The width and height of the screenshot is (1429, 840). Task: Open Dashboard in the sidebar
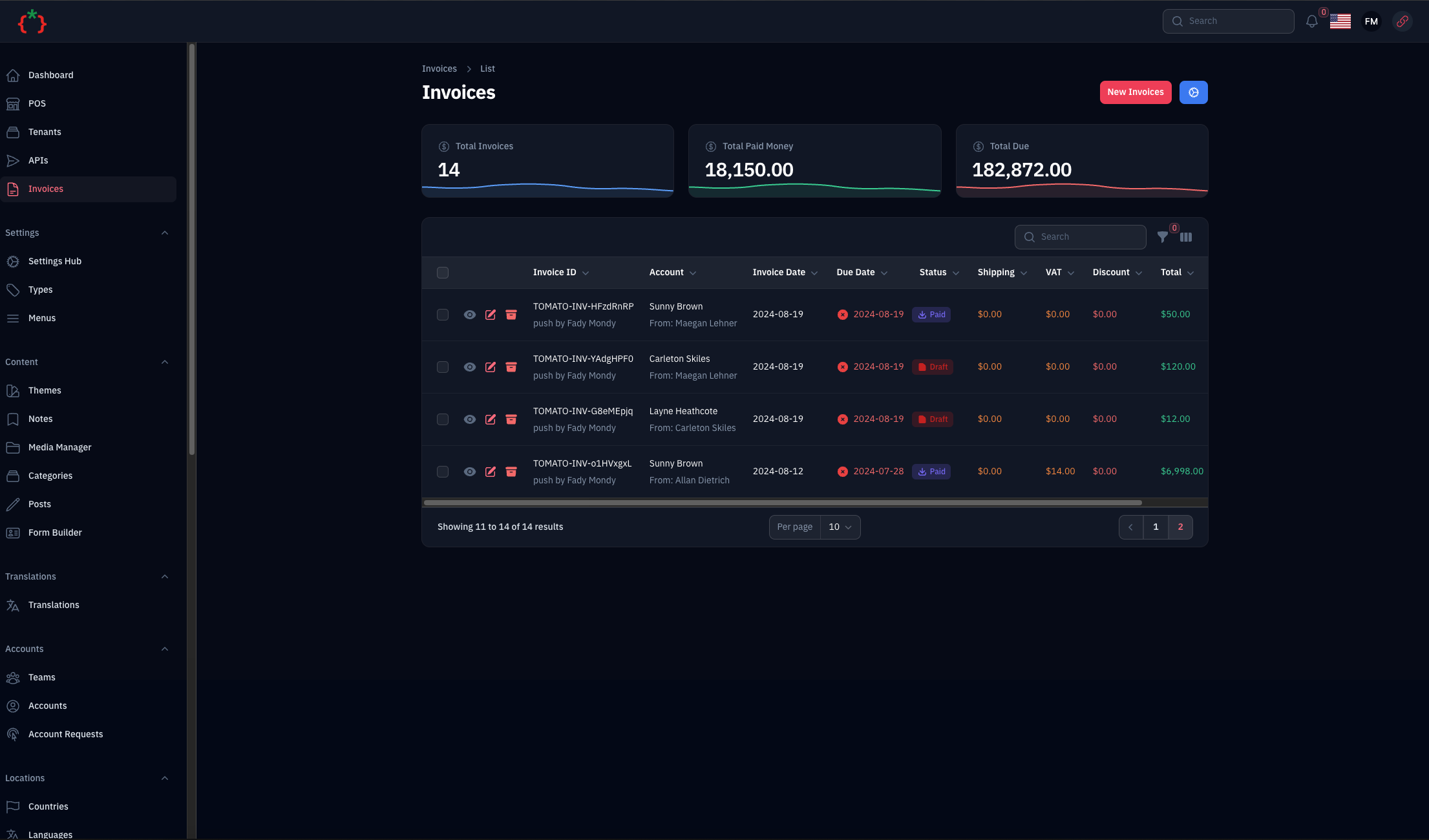point(50,75)
